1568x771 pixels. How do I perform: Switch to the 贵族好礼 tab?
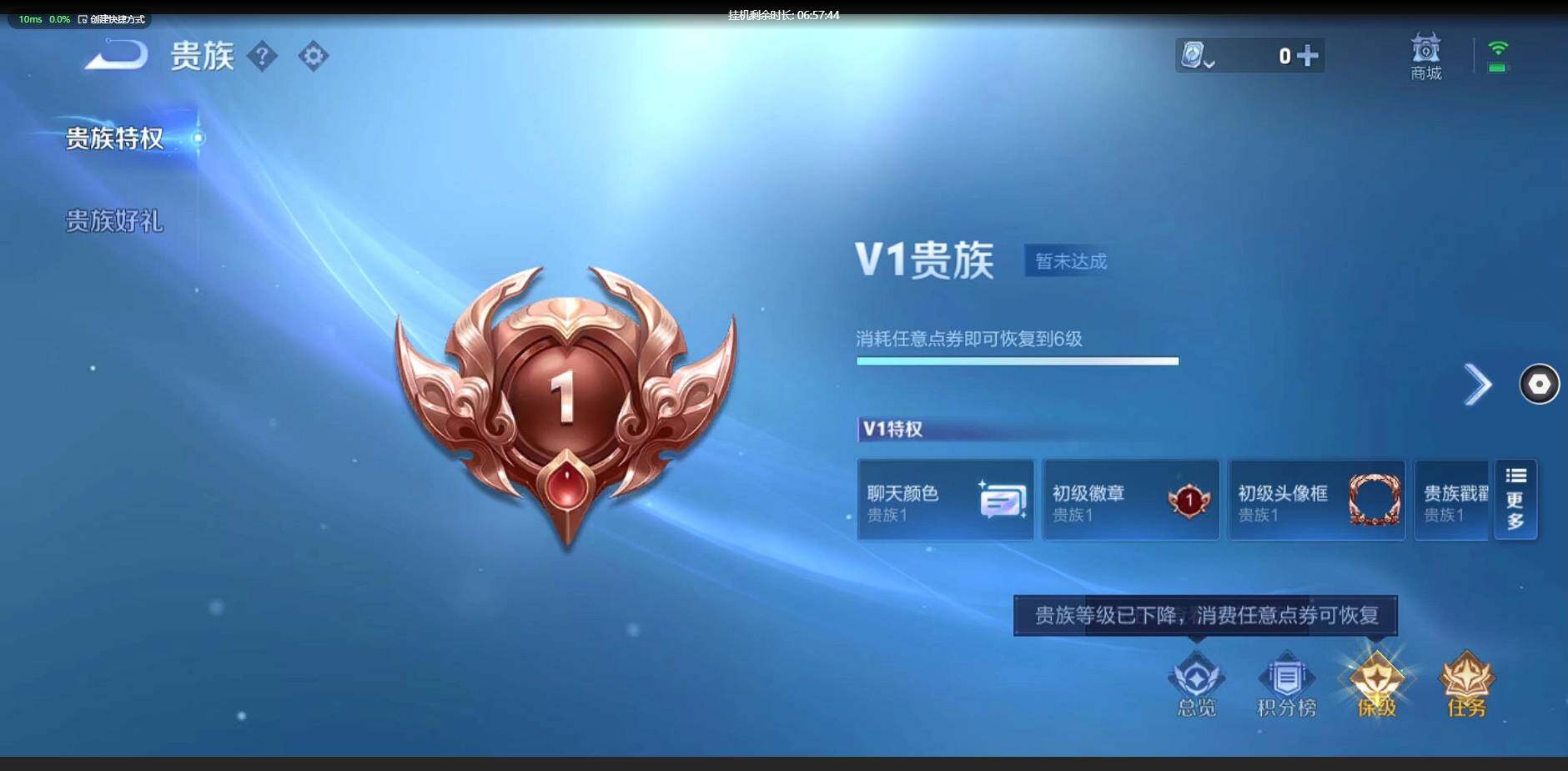point(114,220)
